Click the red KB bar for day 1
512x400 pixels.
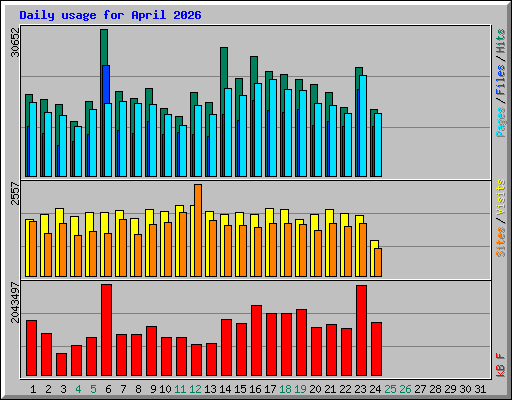pos(31,348)
